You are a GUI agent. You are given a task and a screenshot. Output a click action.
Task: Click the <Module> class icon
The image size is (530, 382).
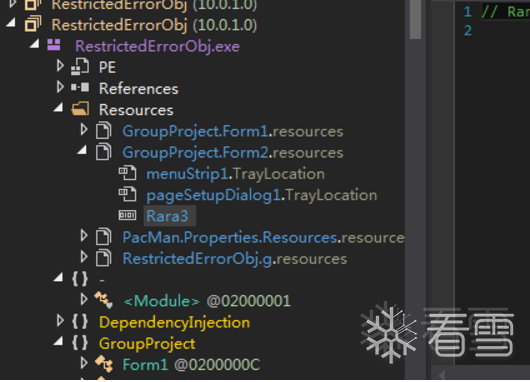click(103, 300)
